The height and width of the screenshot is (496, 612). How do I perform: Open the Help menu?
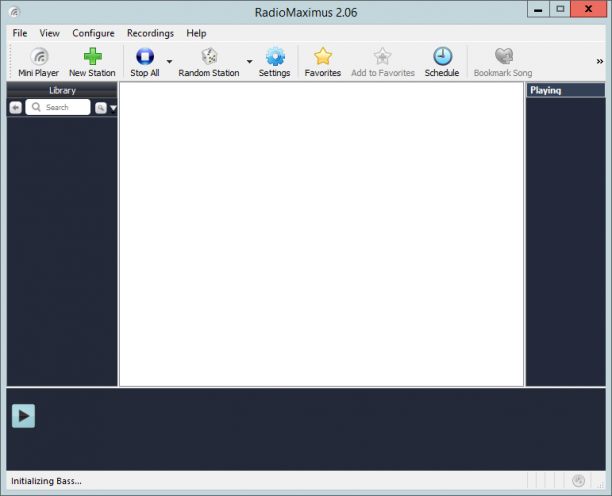point(196,33)
